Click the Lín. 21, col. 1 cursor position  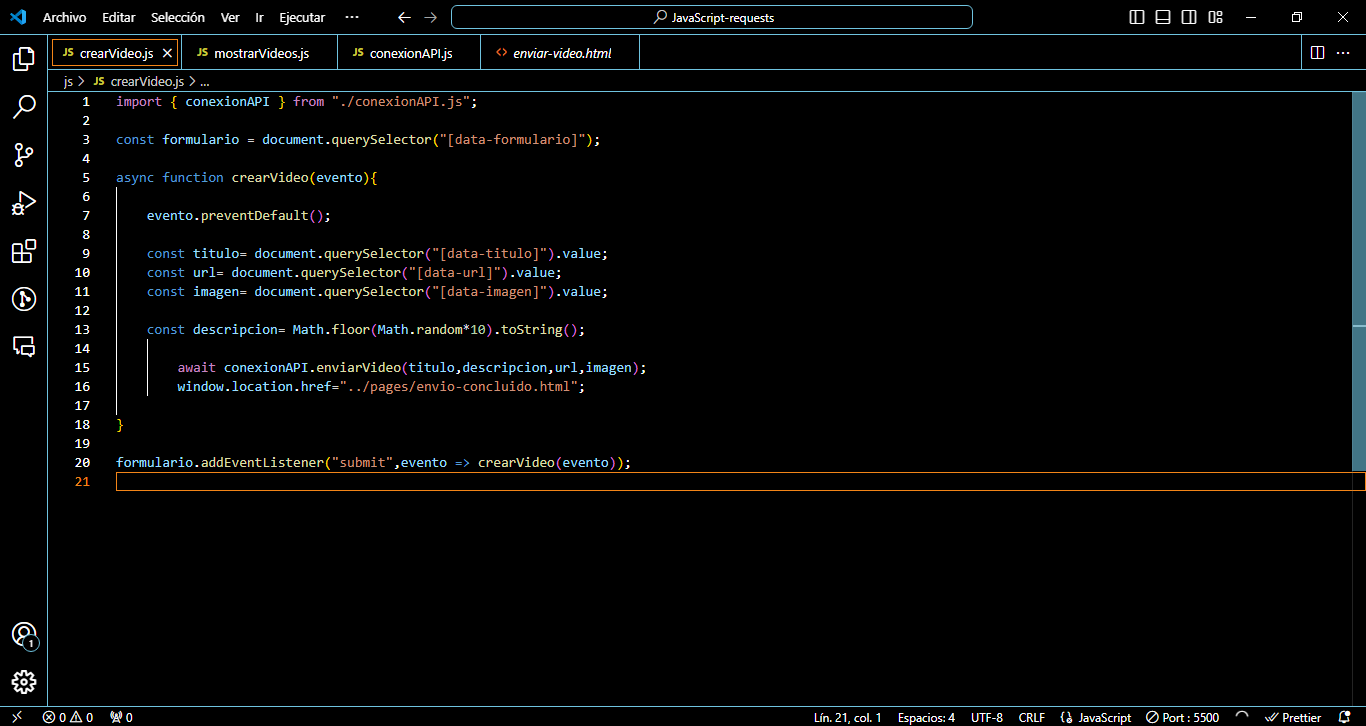pos(848,717)
